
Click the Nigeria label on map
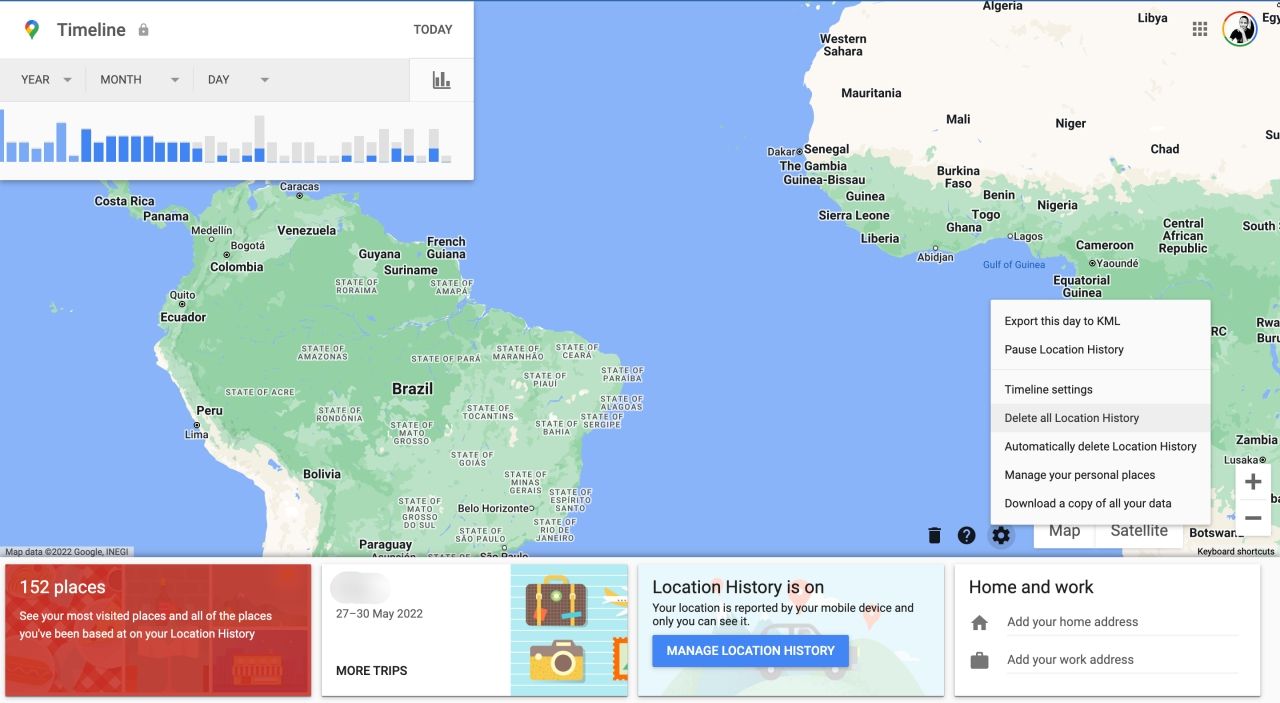tap(1057, 205)
